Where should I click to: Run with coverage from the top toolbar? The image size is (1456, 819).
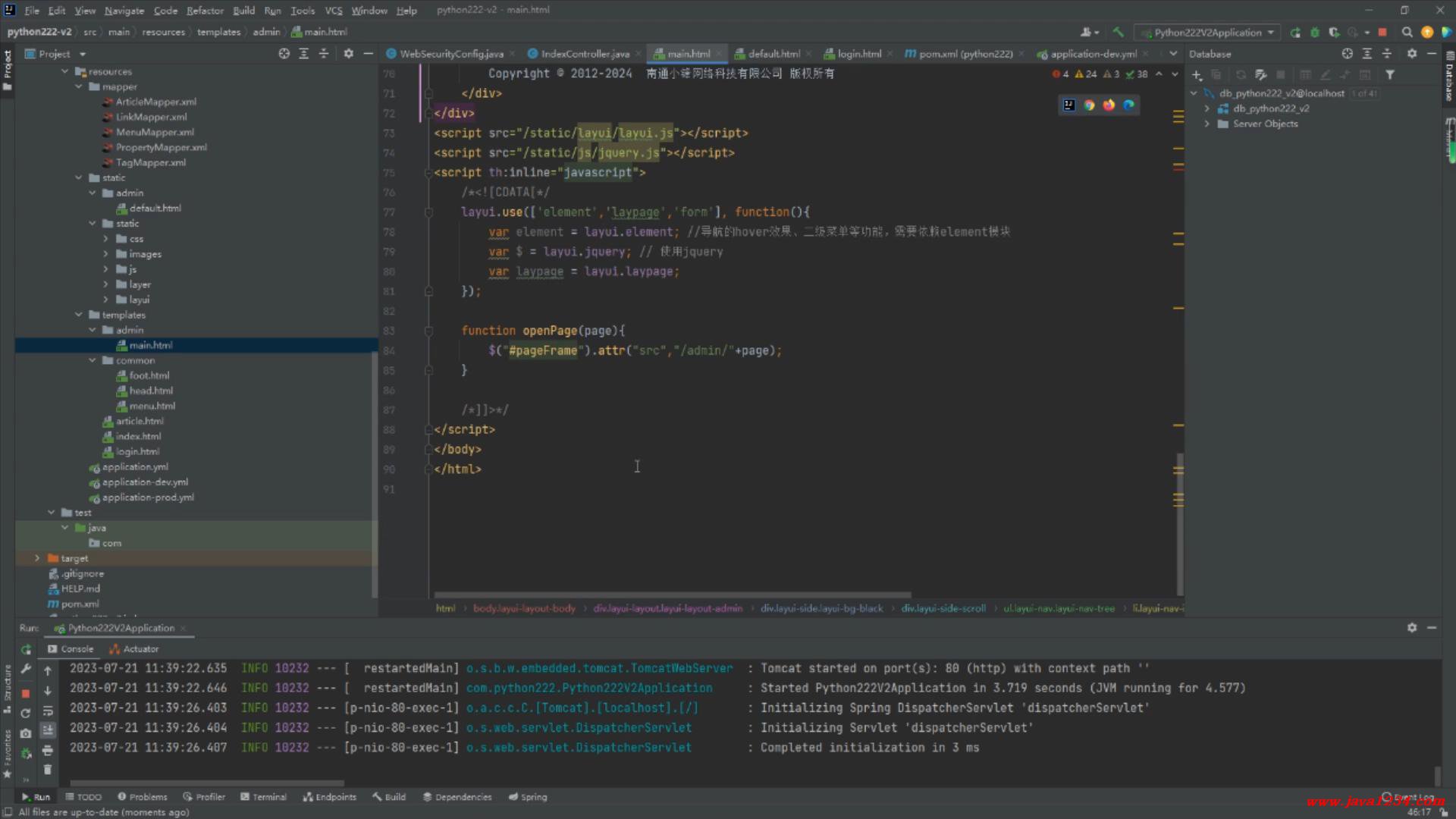coord(1334,32)
